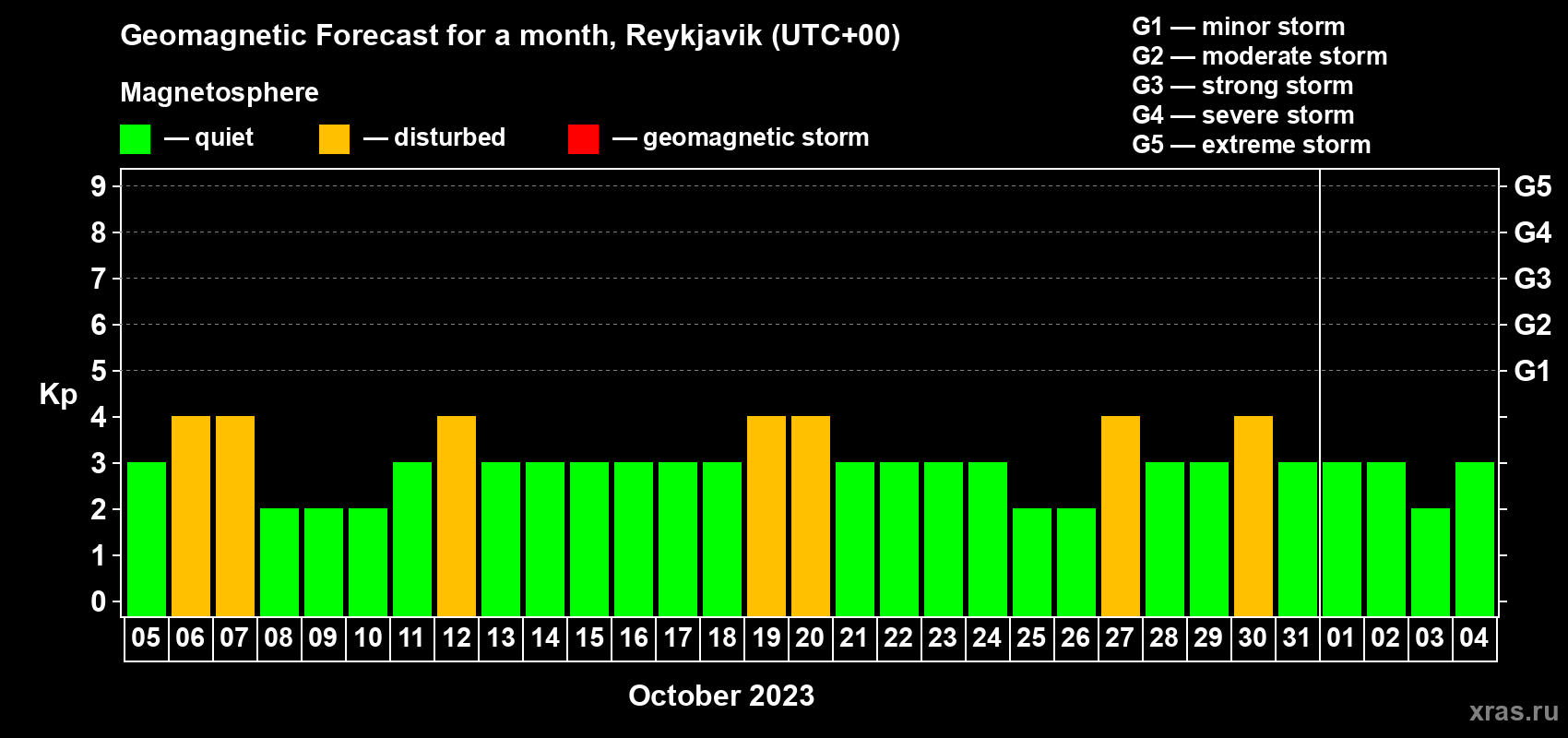Click the 'G5' right axis label
The width and height of the screenshot is (1568, 738).
click(x=1533, y=186)
